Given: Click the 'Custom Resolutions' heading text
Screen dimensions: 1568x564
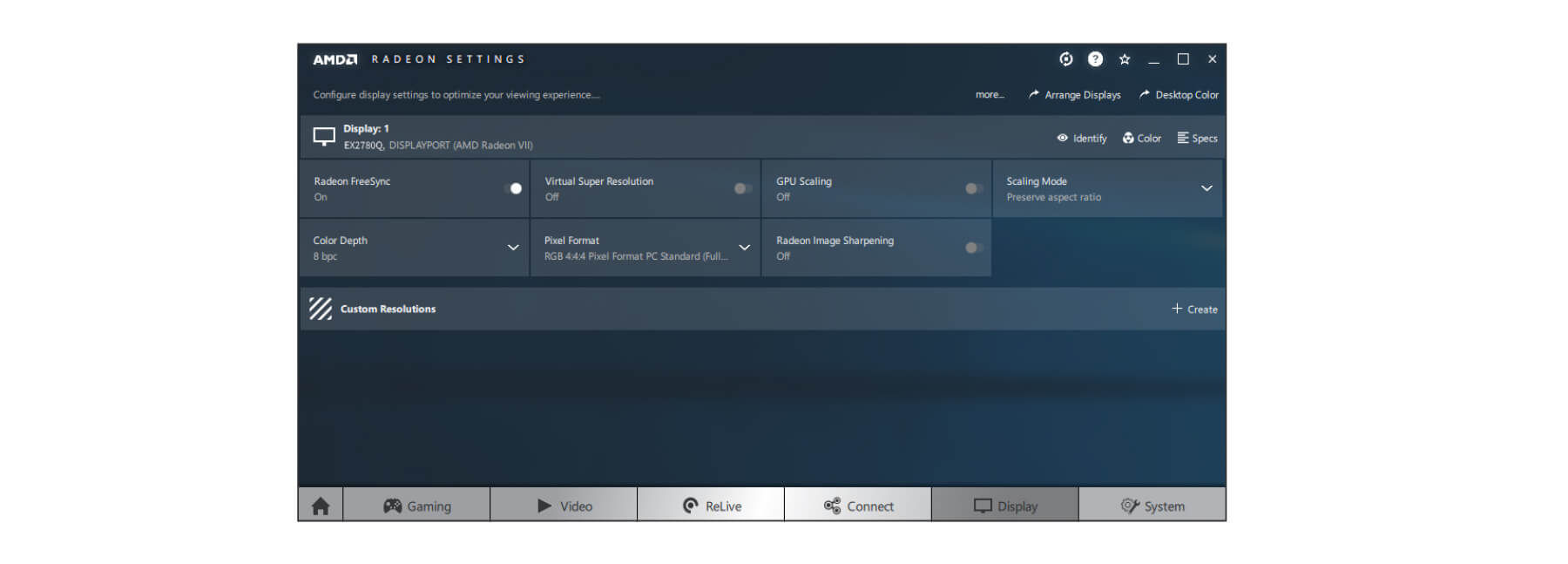Looking at the screenshot, I should 388,309.
